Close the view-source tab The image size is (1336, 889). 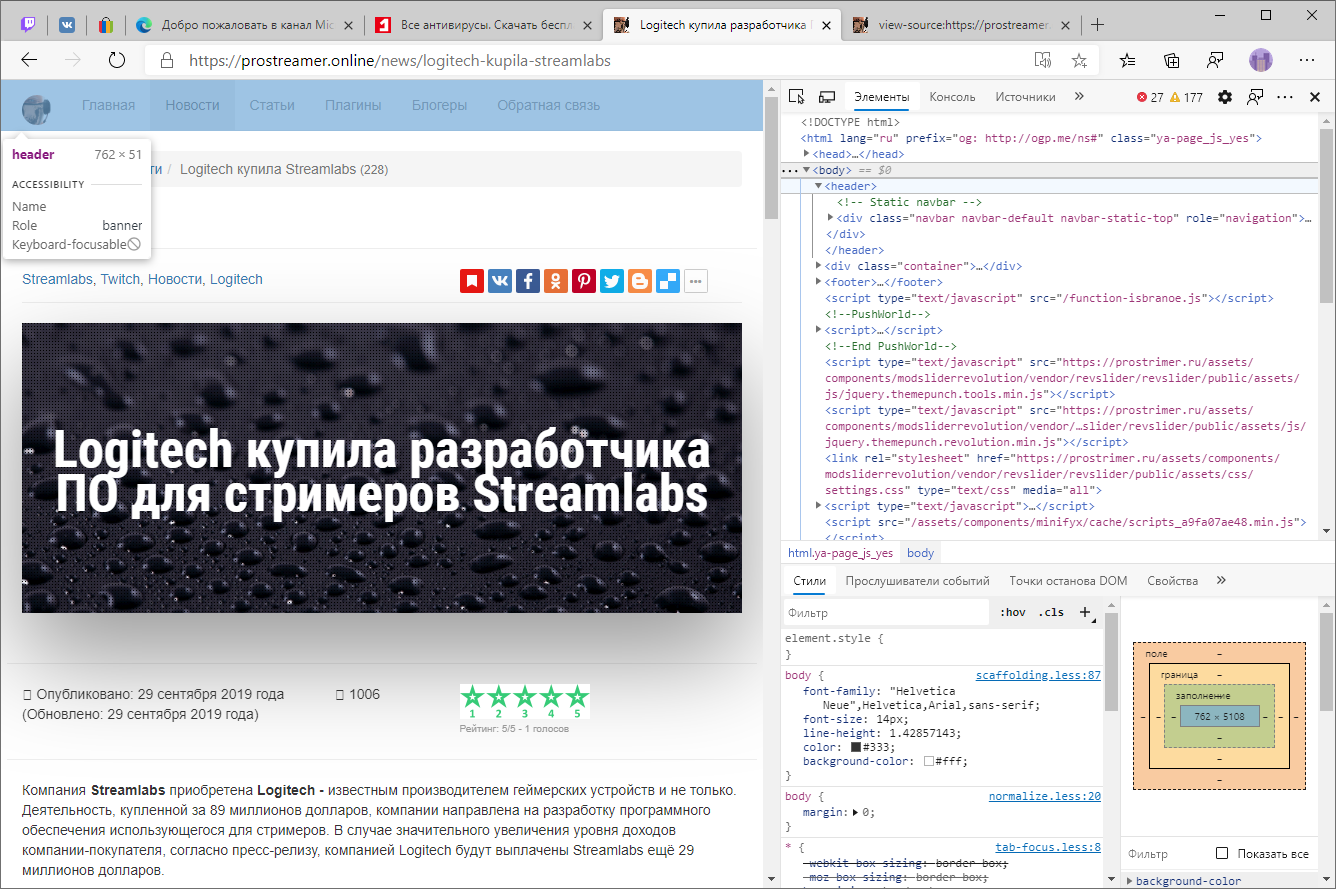[1066, 25]
